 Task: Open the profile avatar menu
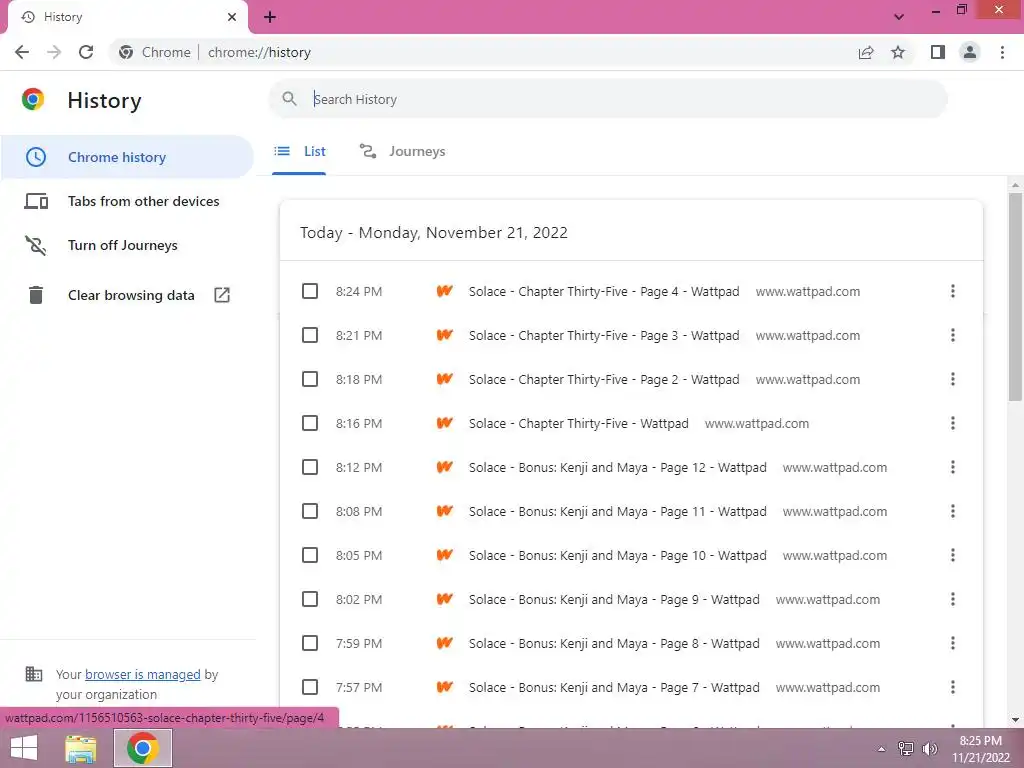(970, 52)
